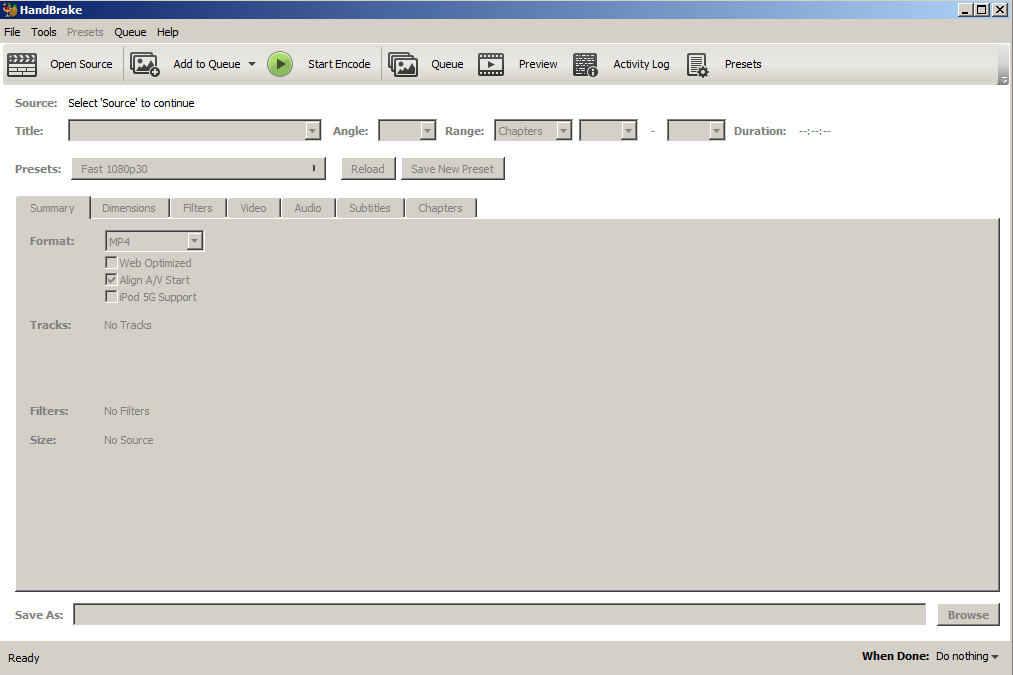The height and width of the screenshot is (675, 1013).
Task: Open the File menu
Action: (12, 32)
